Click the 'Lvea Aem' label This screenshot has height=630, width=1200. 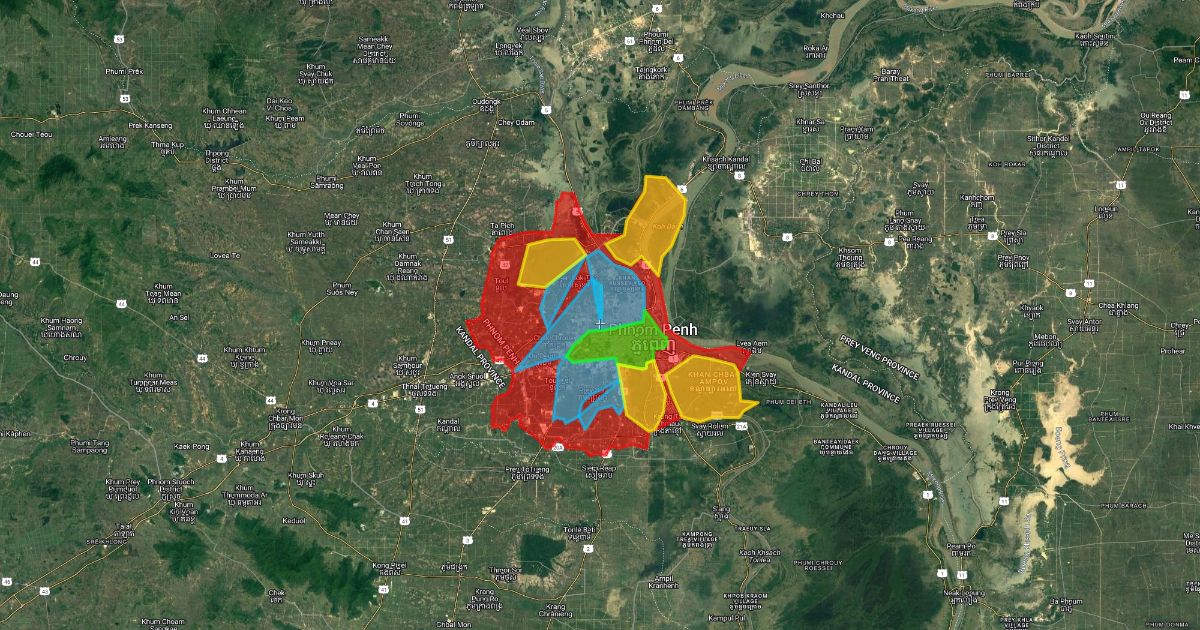point(751,342)
